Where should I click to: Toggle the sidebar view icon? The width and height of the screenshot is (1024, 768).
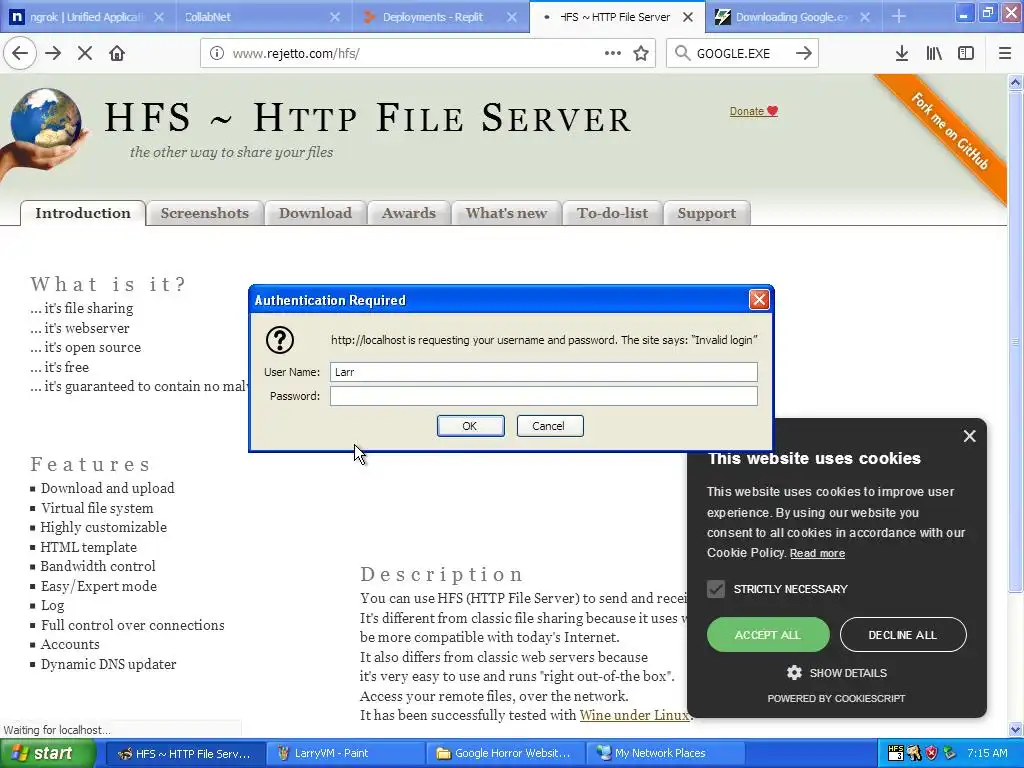966,54
